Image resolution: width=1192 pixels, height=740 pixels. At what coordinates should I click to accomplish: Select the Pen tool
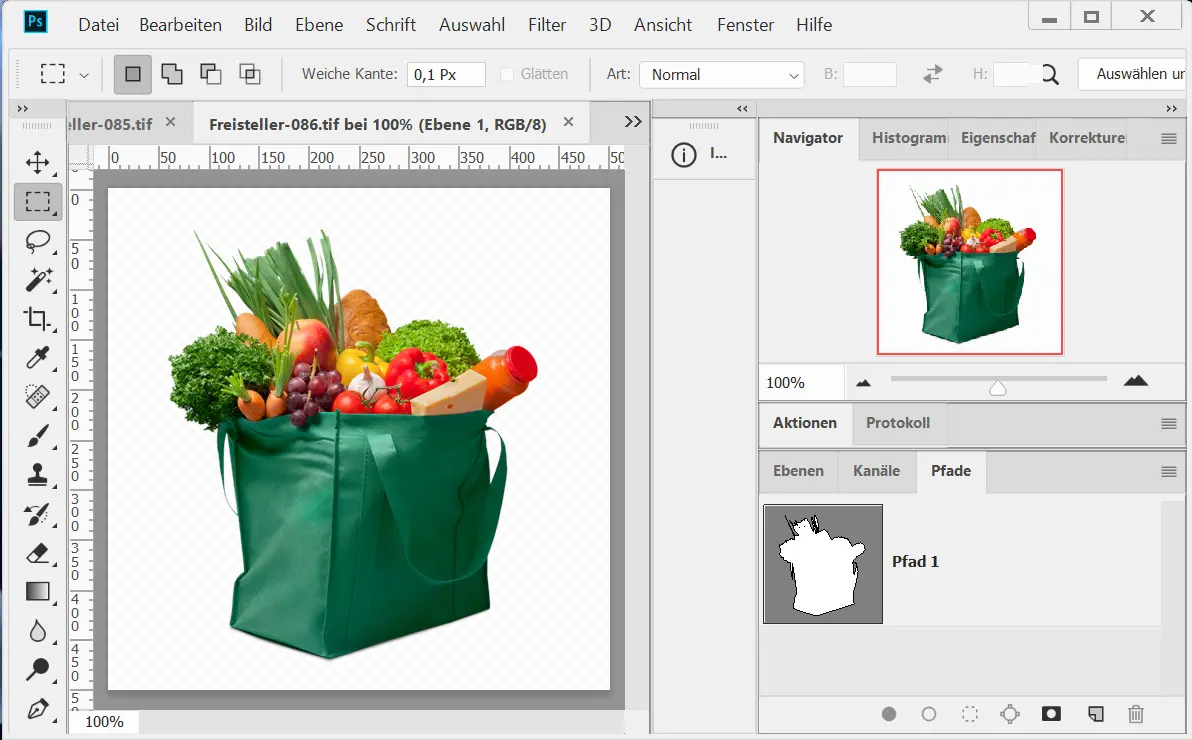pos(38,709)
